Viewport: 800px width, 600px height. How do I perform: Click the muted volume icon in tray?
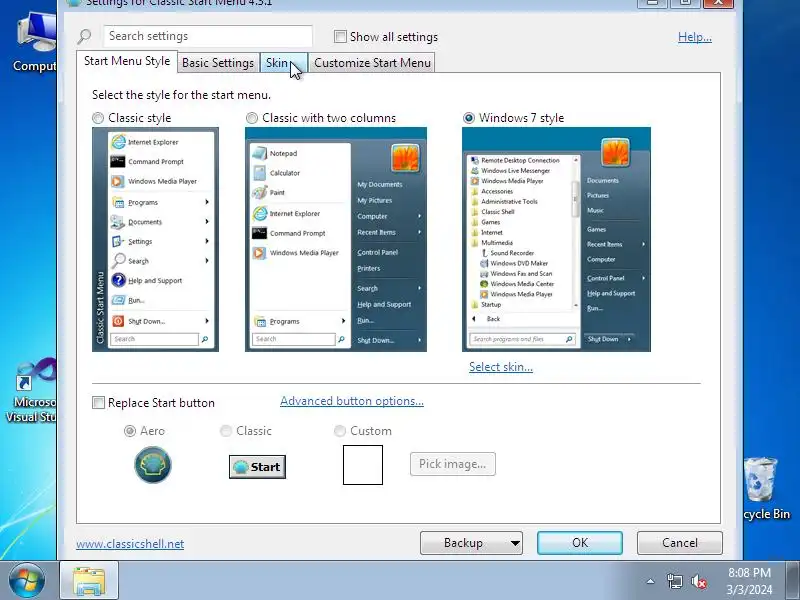point(698,581)
